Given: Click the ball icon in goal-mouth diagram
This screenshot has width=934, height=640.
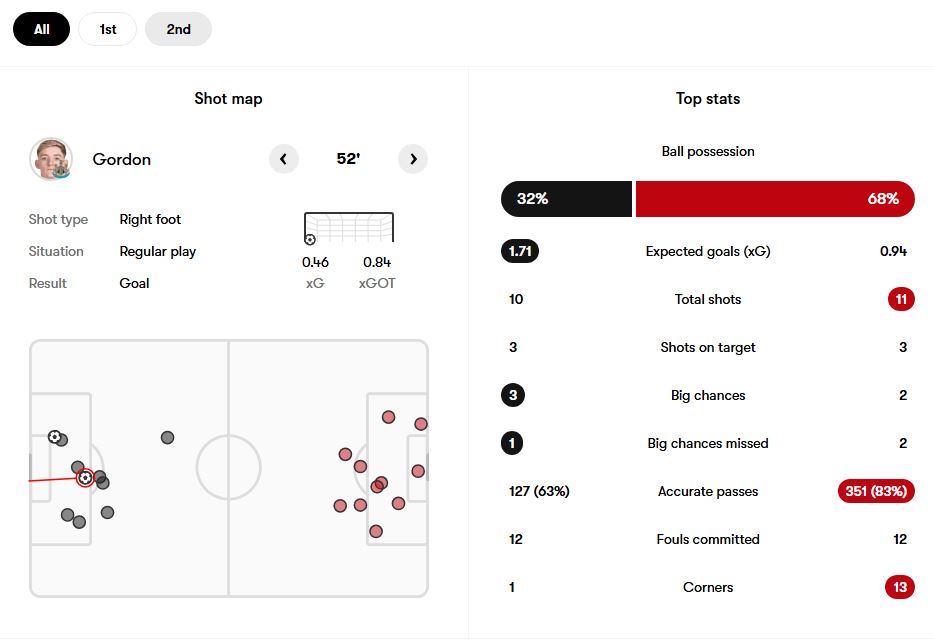Looking at the screenshot, I should [310, 240].
